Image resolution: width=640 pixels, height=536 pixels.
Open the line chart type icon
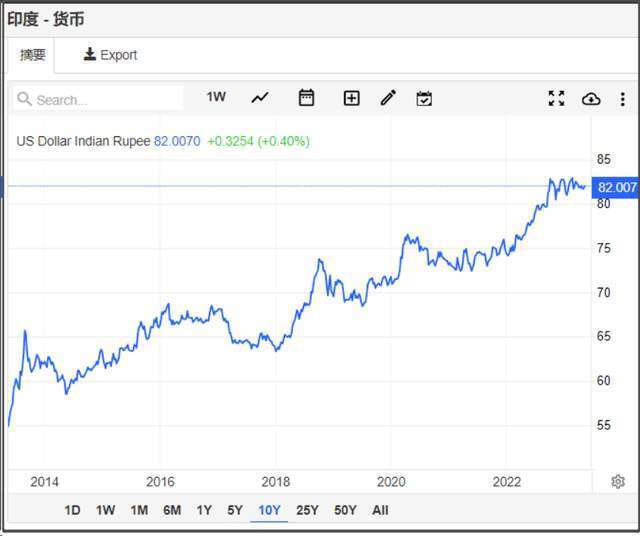260,98
